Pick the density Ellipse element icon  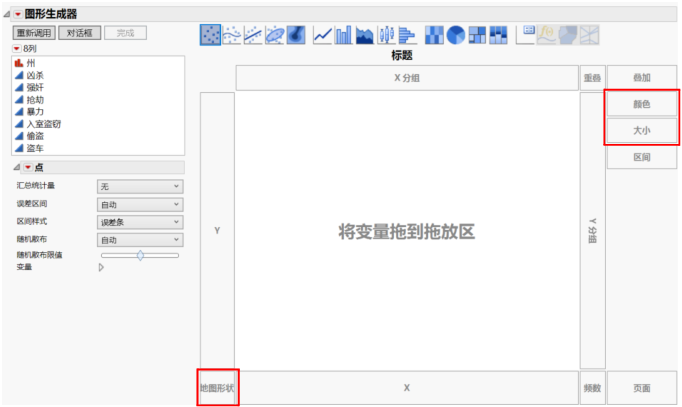[274, 35]
